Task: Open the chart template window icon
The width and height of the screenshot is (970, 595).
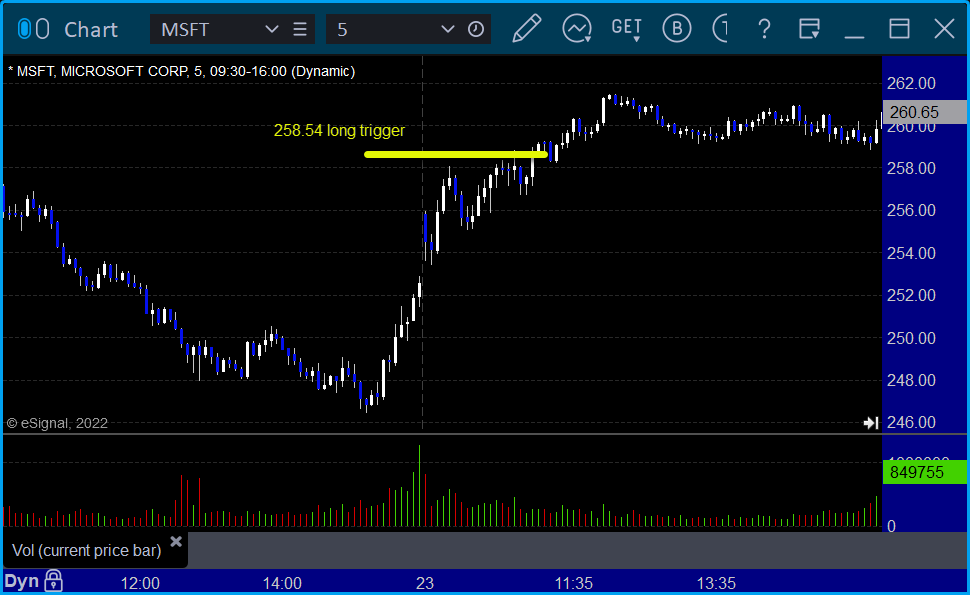Action: 809,29
